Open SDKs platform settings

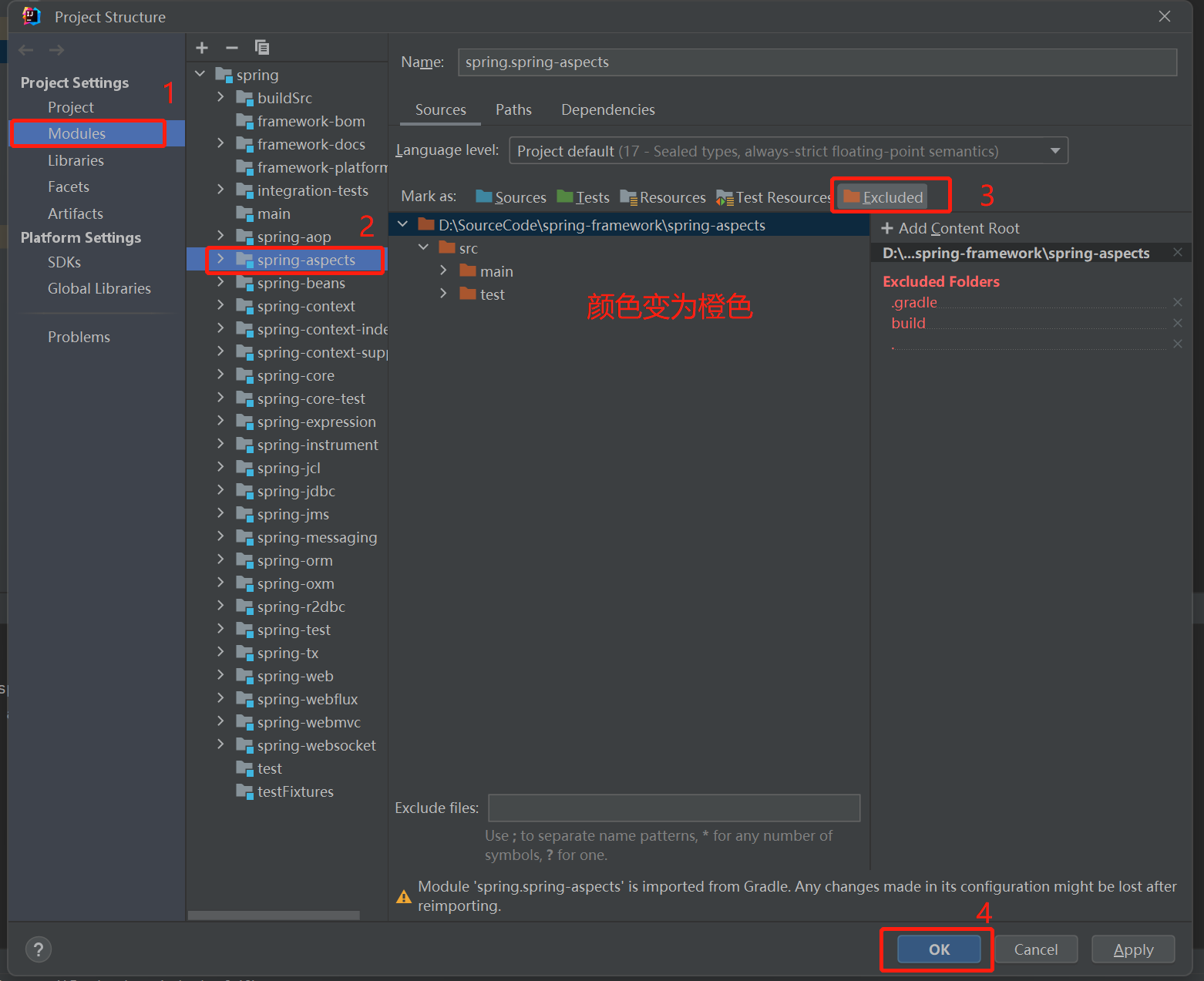pos(64,262)
